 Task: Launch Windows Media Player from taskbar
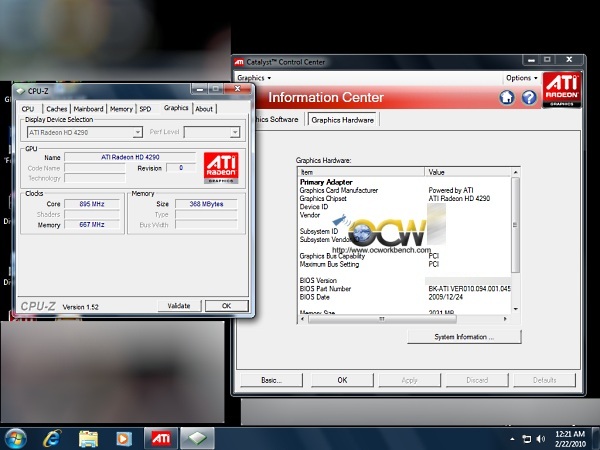point(124,439)
